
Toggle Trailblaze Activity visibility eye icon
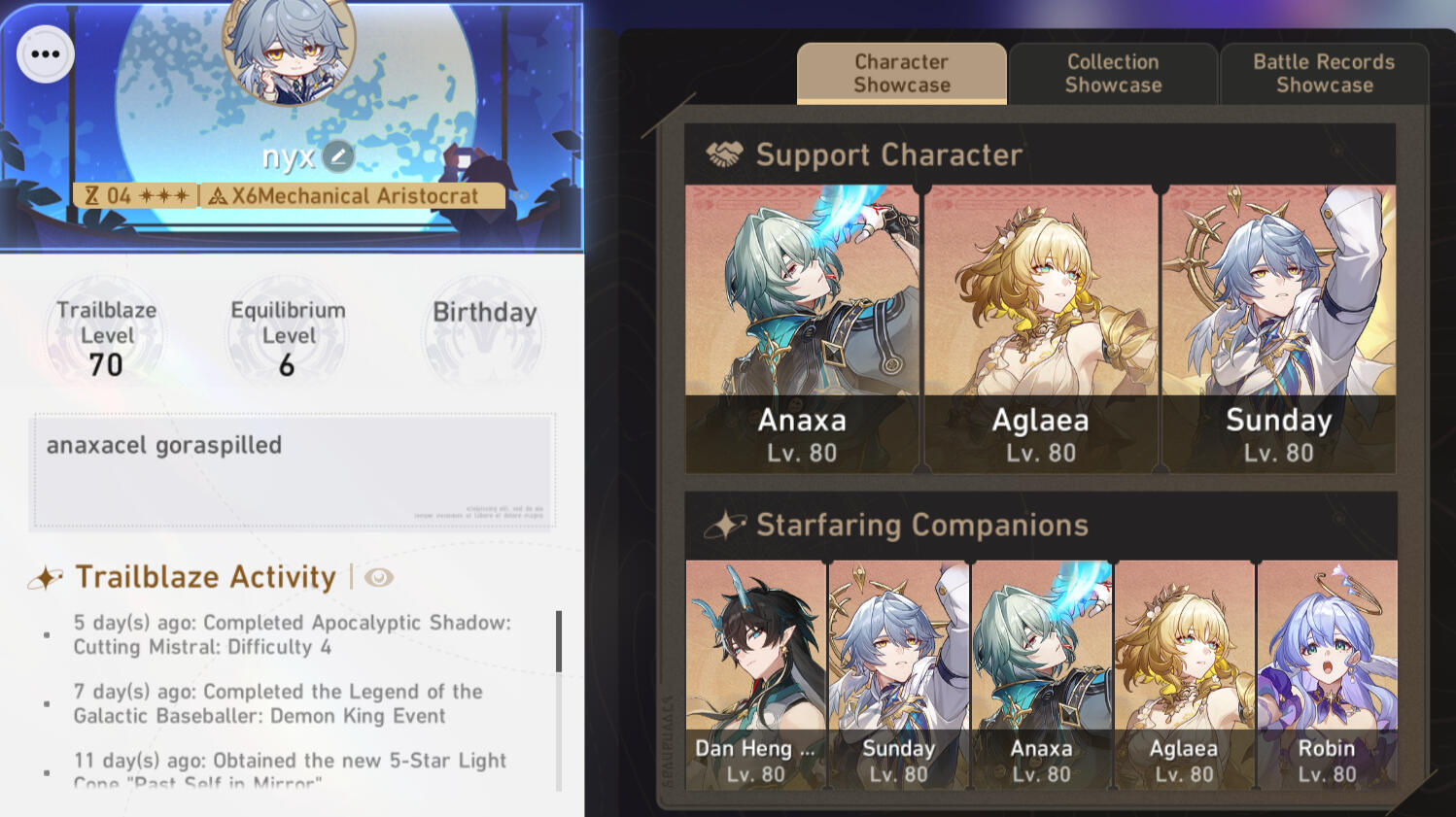tap(379, 577)
